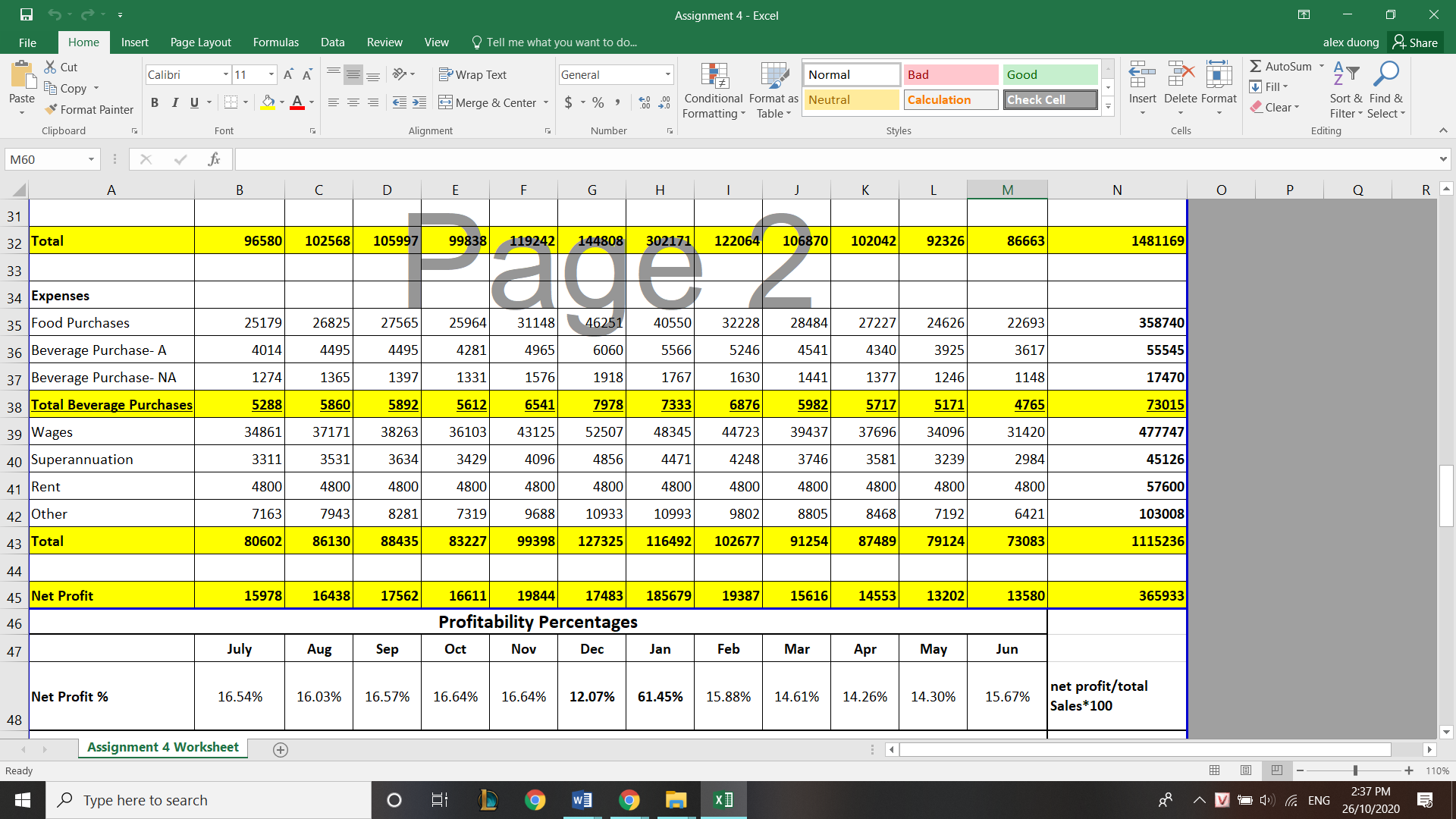Viewport: 1456px width, 819px height.
Task: Open the Find & Select magnifier
Action: tap(1386, 74)
